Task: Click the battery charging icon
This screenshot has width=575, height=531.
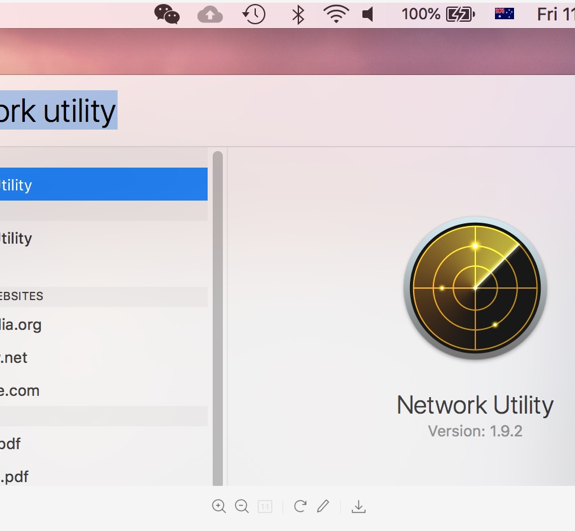Action: point(460,15)
